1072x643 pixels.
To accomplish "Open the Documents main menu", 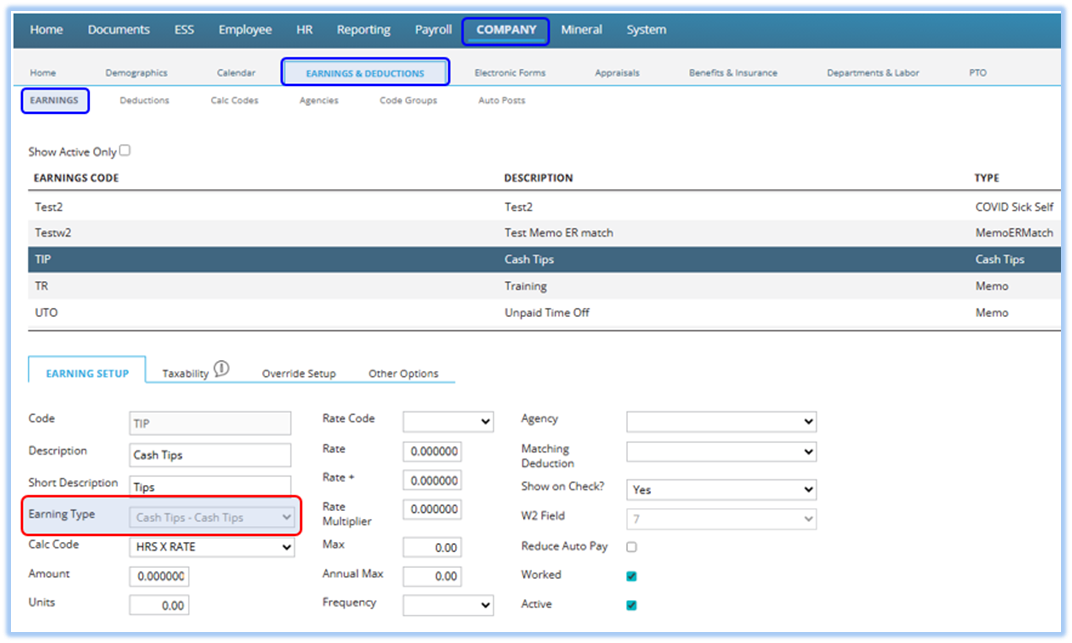I will coord(118,30).
